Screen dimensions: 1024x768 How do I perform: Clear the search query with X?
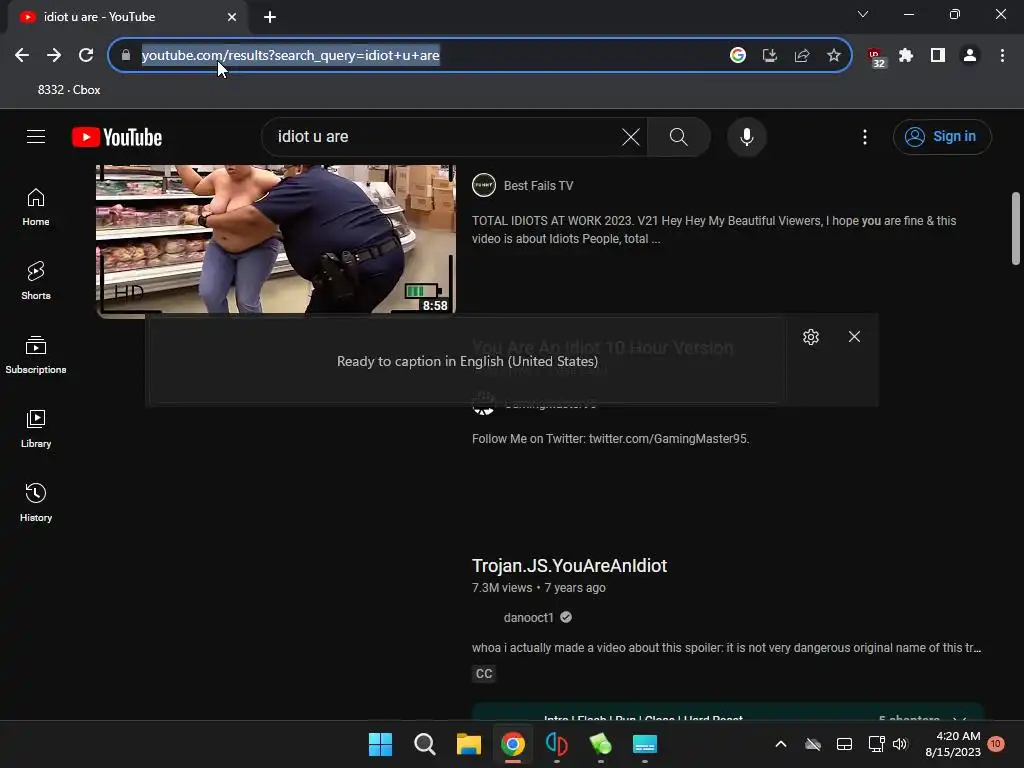click(631, 136)
